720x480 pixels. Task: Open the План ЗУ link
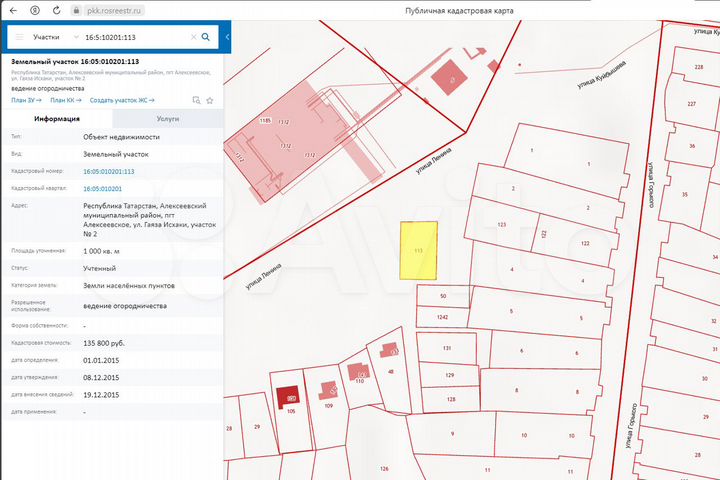click(24, 100)
